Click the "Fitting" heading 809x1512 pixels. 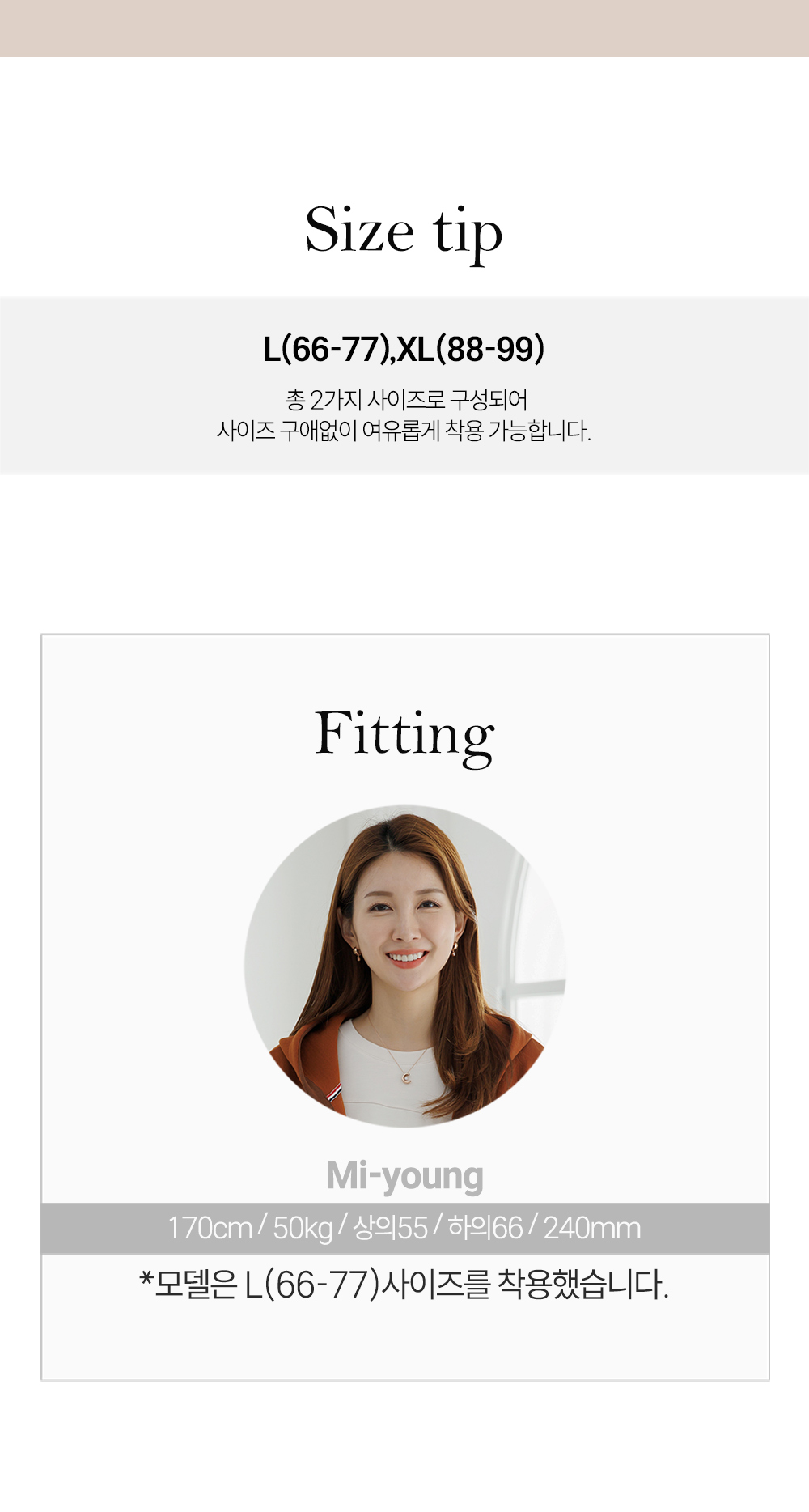(x=404, y=734)
